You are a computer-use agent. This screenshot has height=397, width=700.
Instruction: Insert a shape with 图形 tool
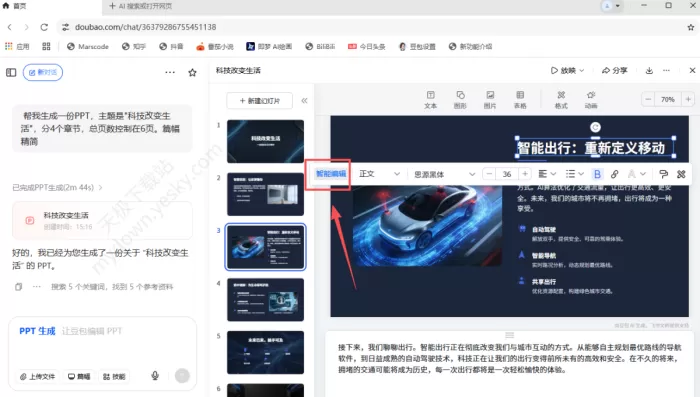click(x=460, y=100)
